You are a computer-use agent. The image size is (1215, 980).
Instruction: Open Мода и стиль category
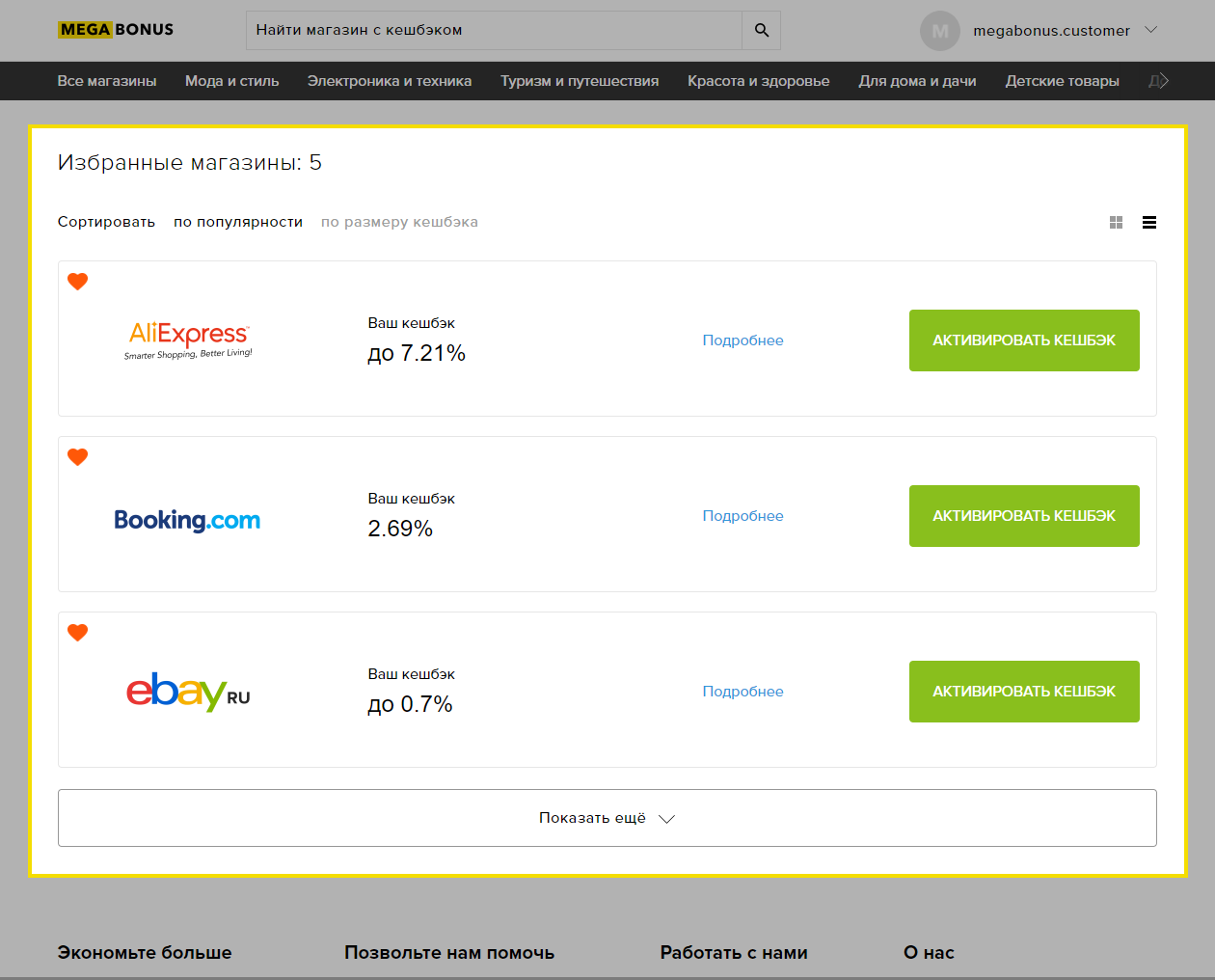point(232,81)
